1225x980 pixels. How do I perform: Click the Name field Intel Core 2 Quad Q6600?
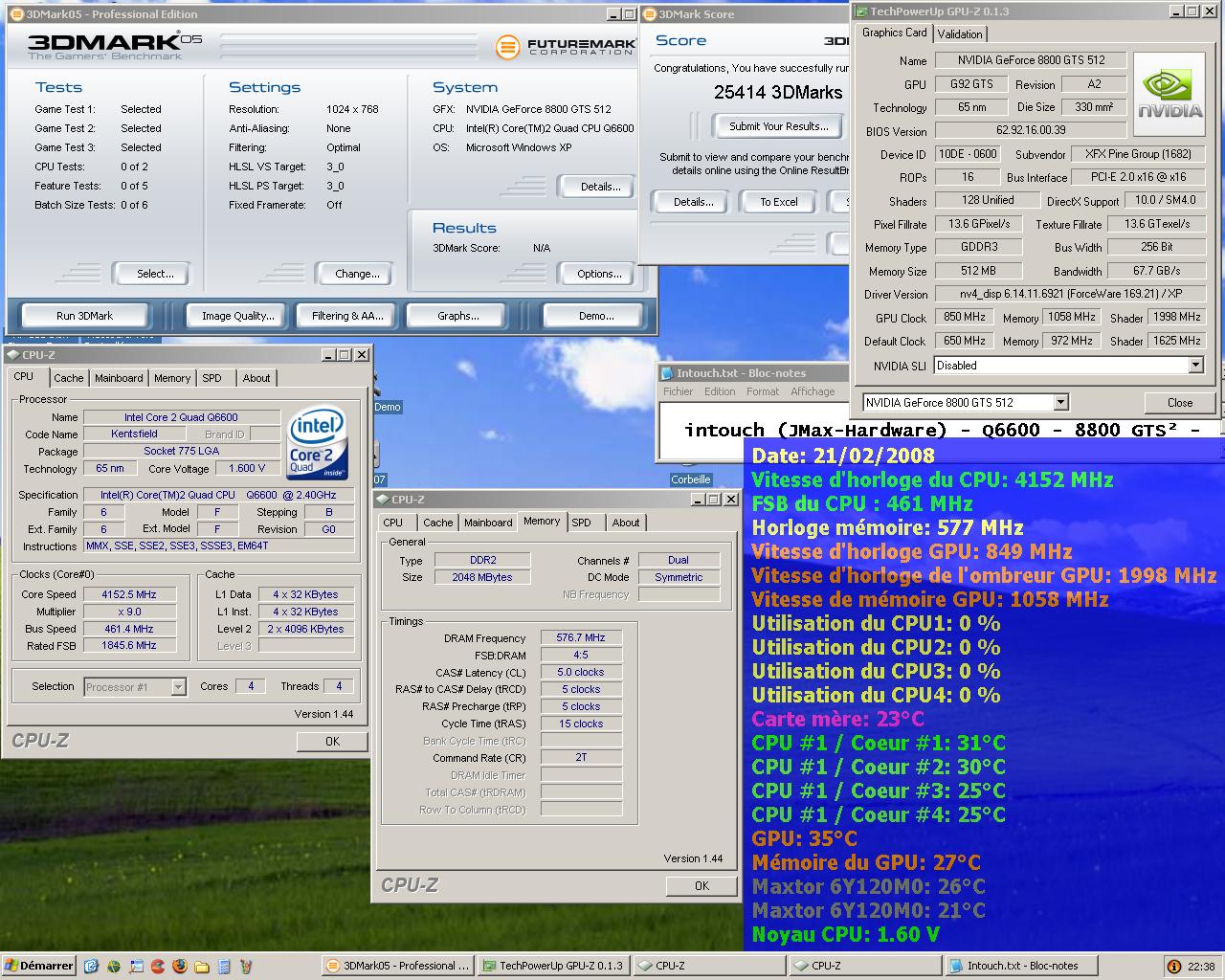point(181,417)
